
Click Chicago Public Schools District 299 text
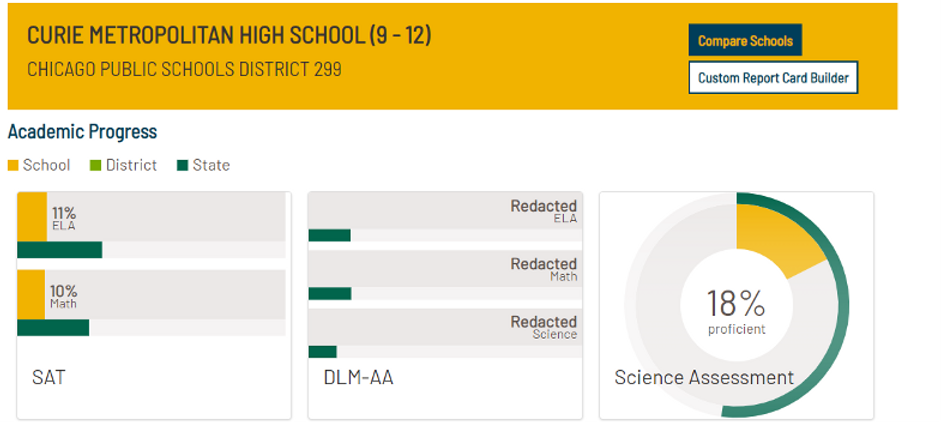point(184,70)
